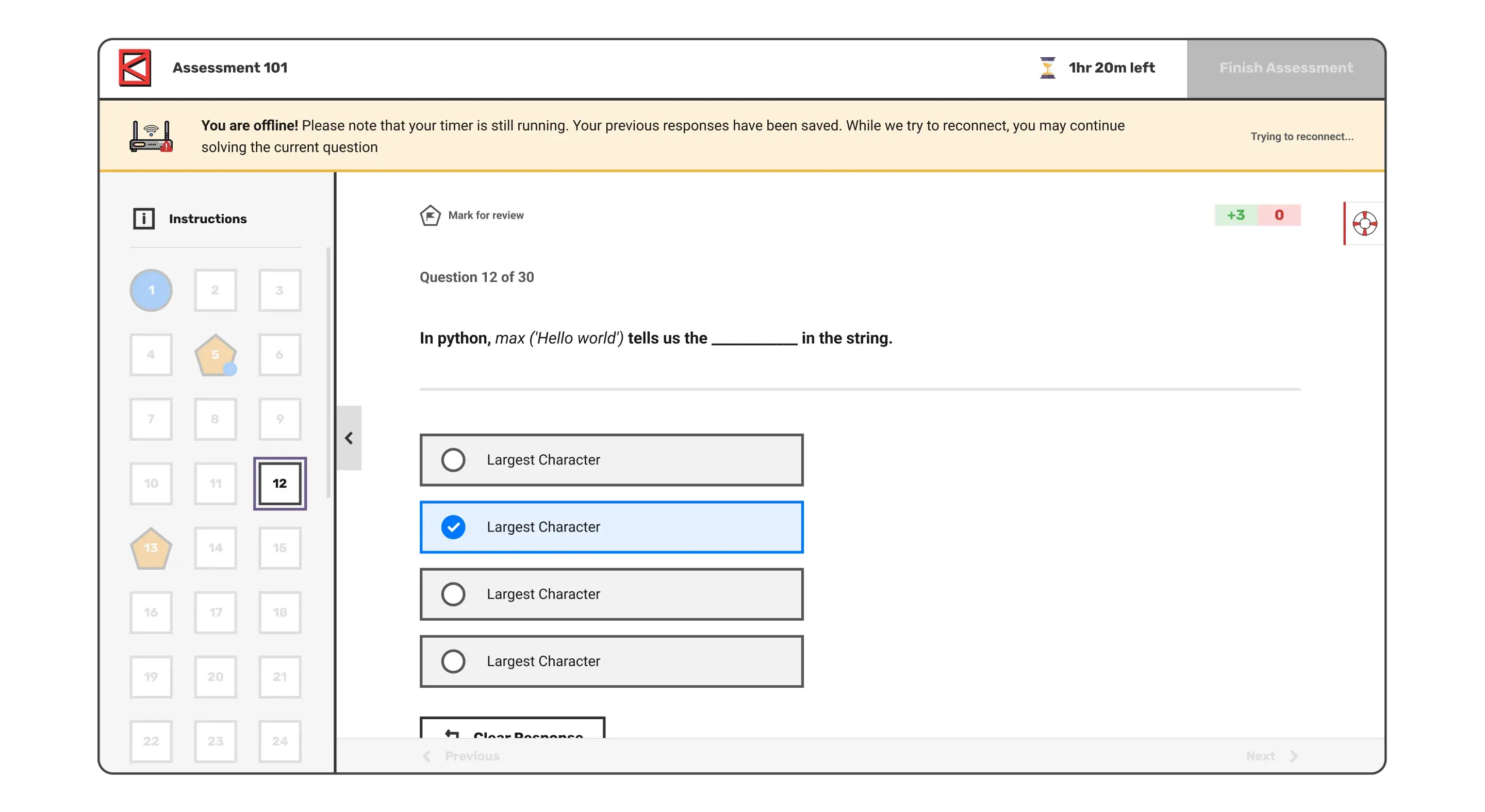Image resolution: width=1485 pixels, height=812 pixels.
Task: Click the red K logo in header
Action: click(135, 68)
